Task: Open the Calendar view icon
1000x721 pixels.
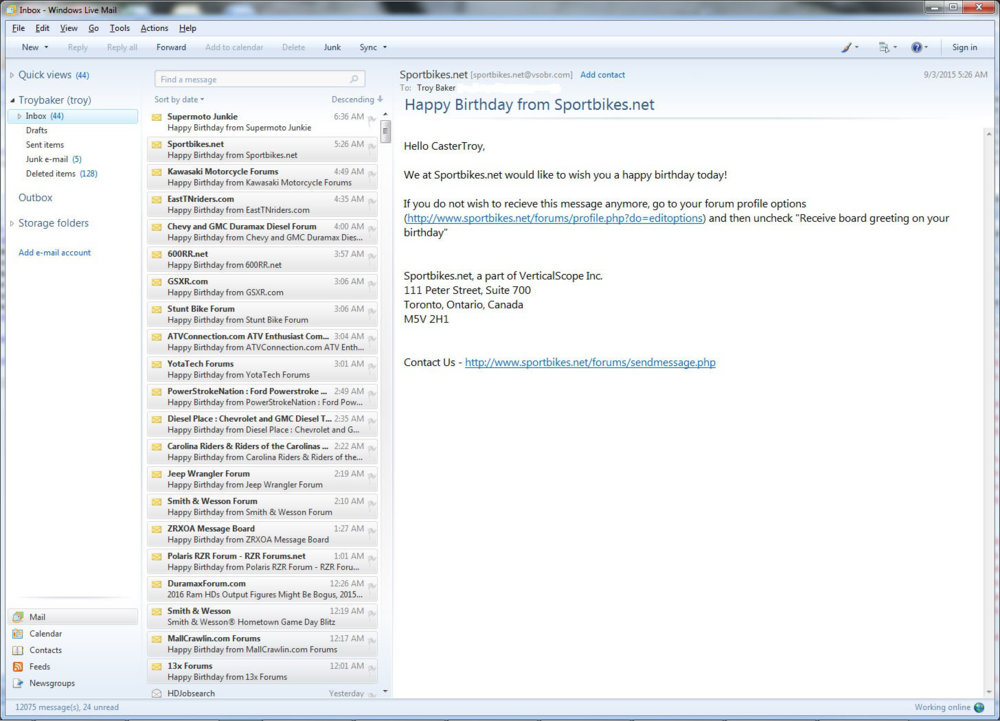Action: click(x=18, y=634)
